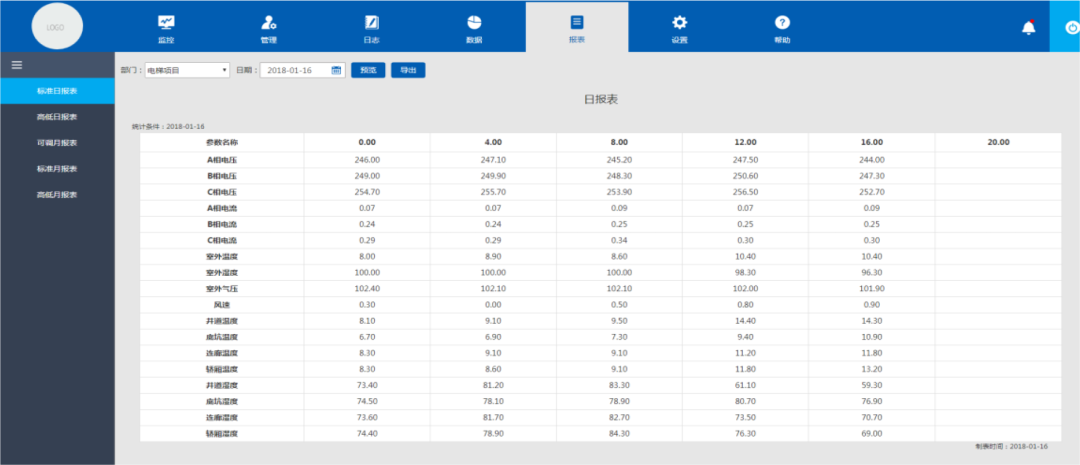Image resolution: width=1080 pixels, height=465 pixels.
Task: Open 高低日报表 in the sidebar
Action: click(57, 117)
